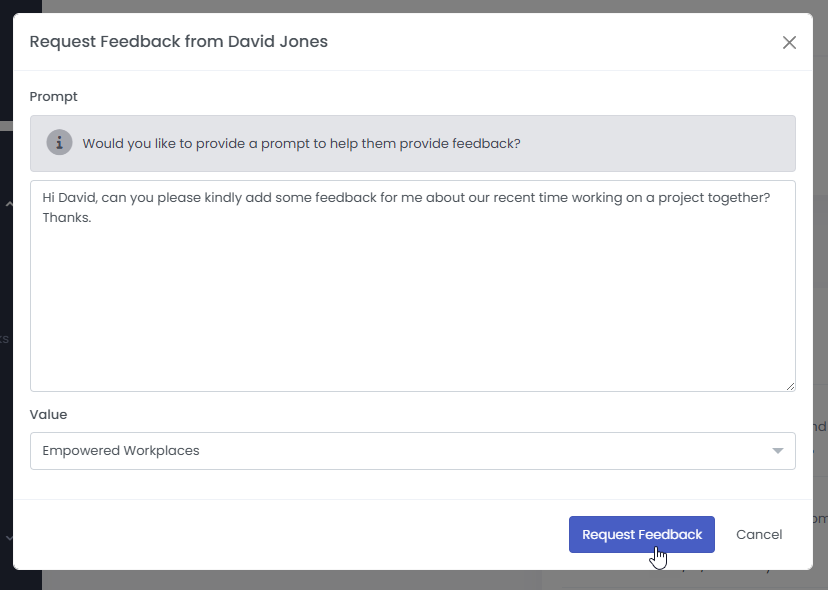Click the dialog title mentioning David Jones
Screen dimensions: 828x590
pyautogui.click(x=178, y=42)
